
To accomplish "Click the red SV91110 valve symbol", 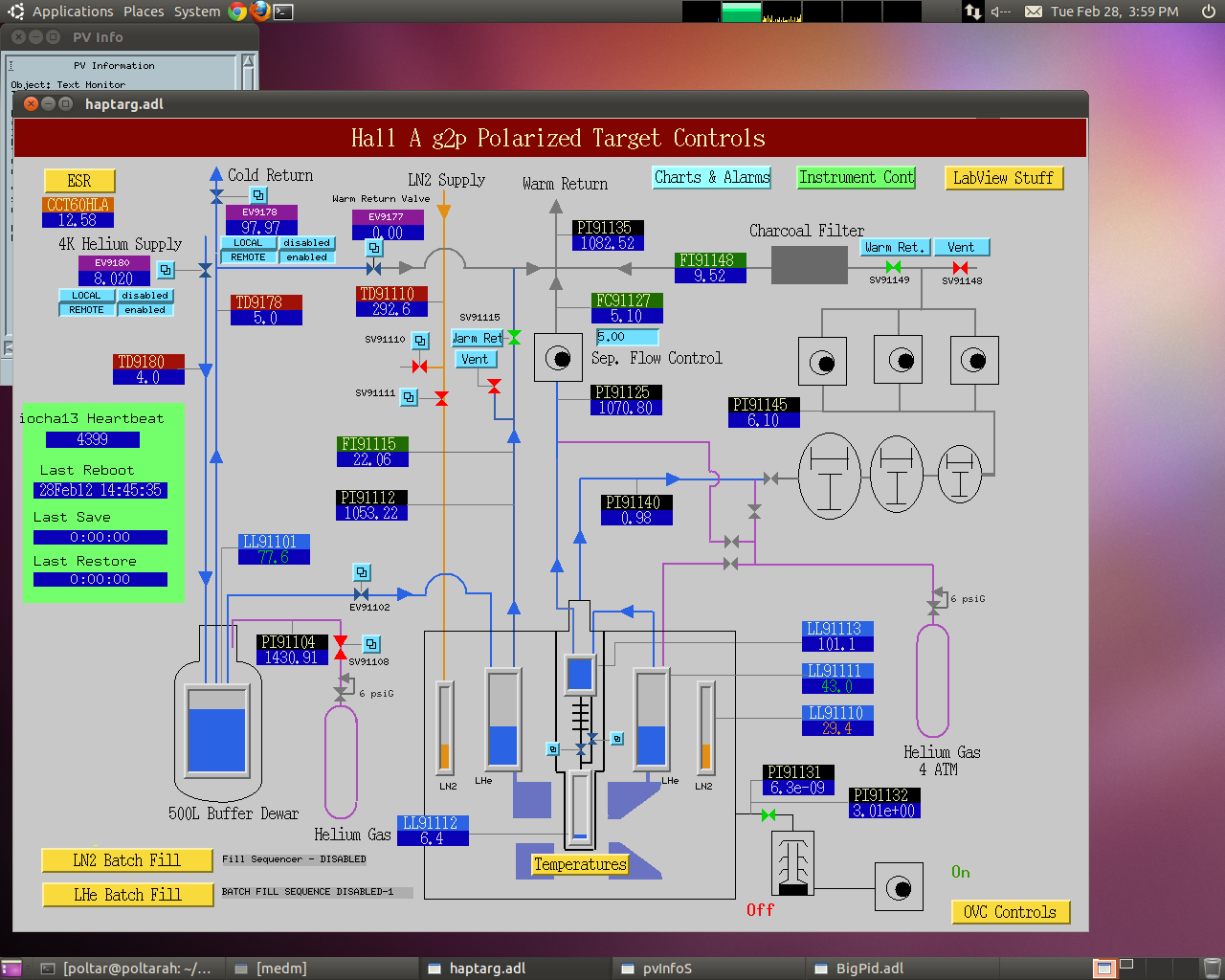I will click(x=419, y=367).
